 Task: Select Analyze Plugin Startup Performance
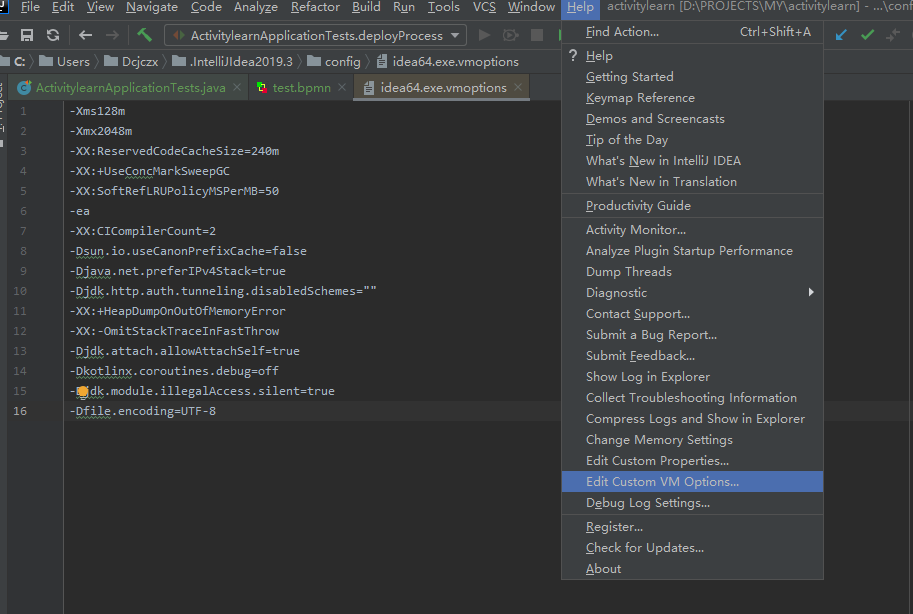pos(692,250)
